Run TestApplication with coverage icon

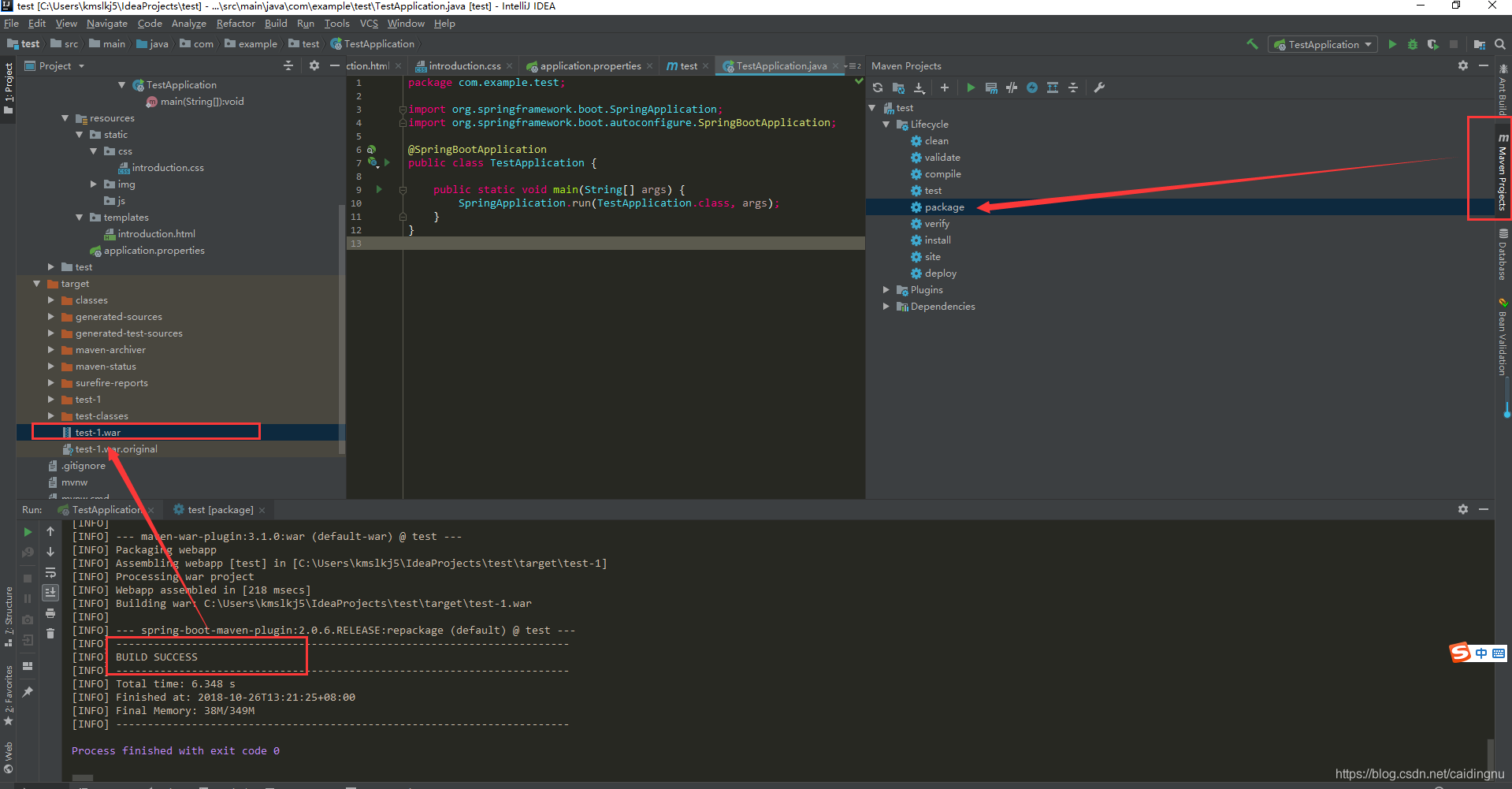pos(1433,44)
